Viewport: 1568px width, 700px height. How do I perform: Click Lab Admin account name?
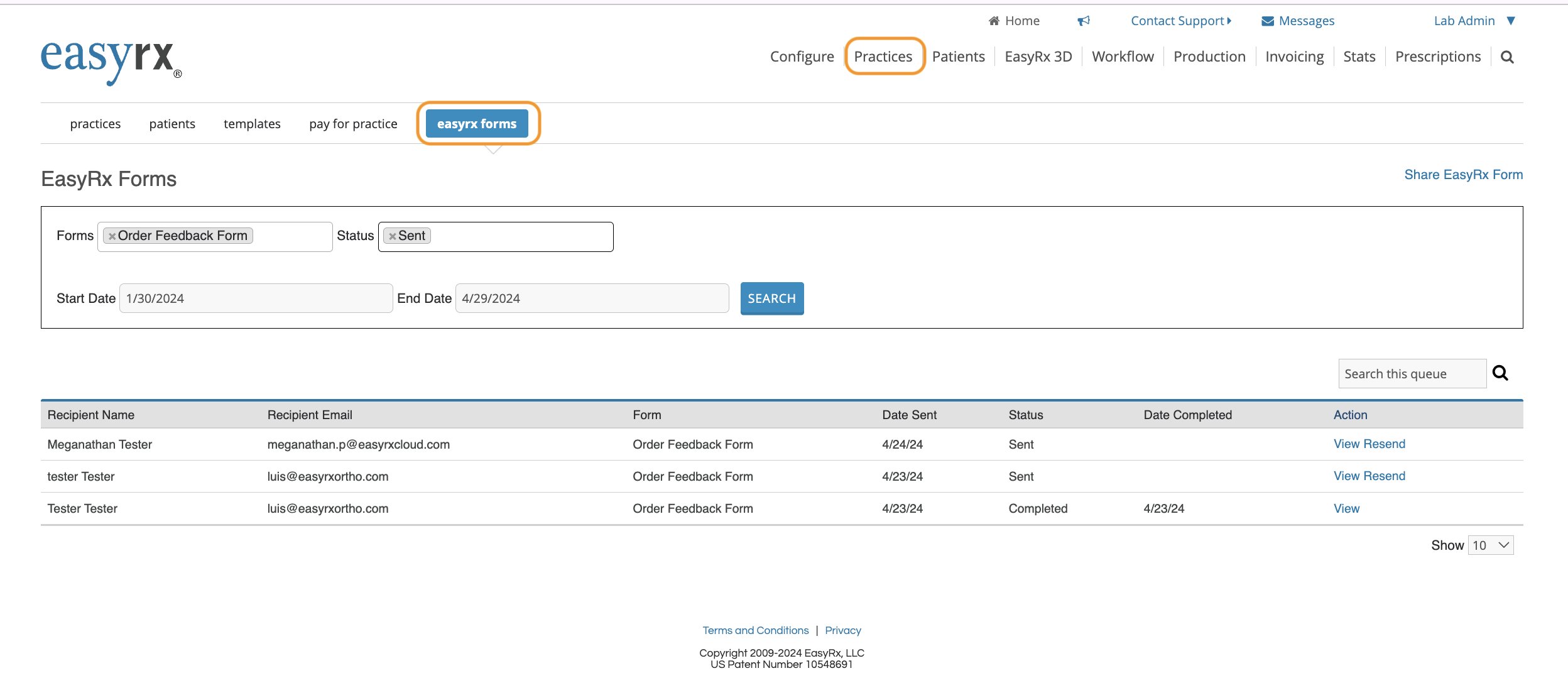tap(1464, 21)
